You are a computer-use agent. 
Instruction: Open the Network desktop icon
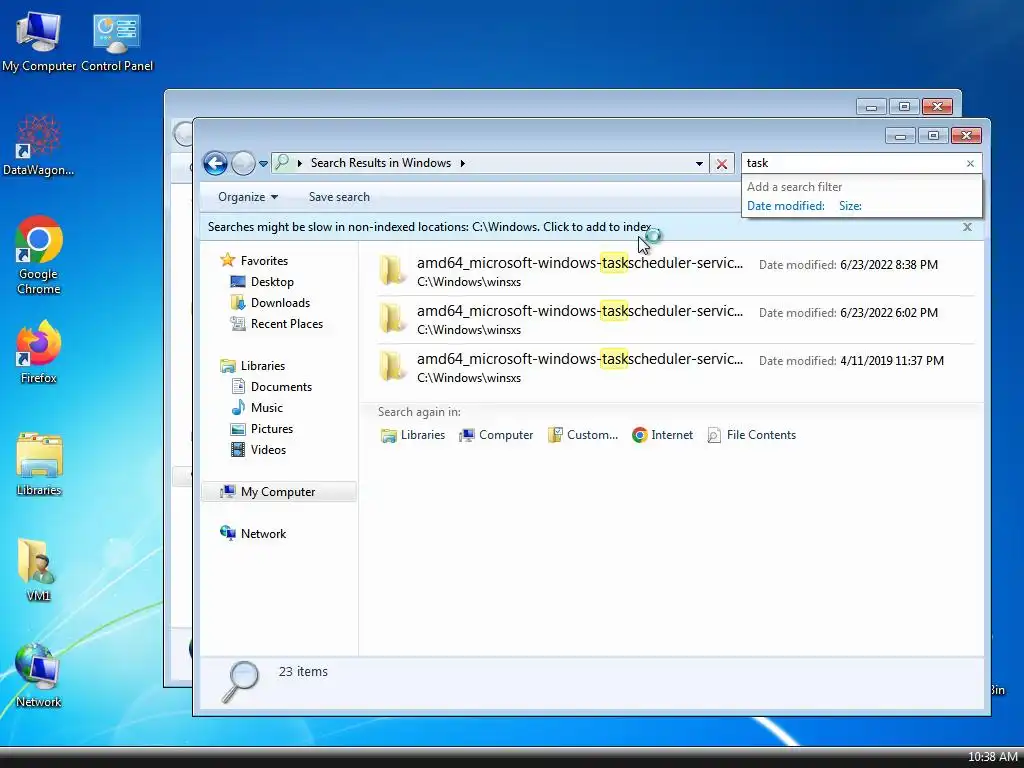[x=39, y=675]
